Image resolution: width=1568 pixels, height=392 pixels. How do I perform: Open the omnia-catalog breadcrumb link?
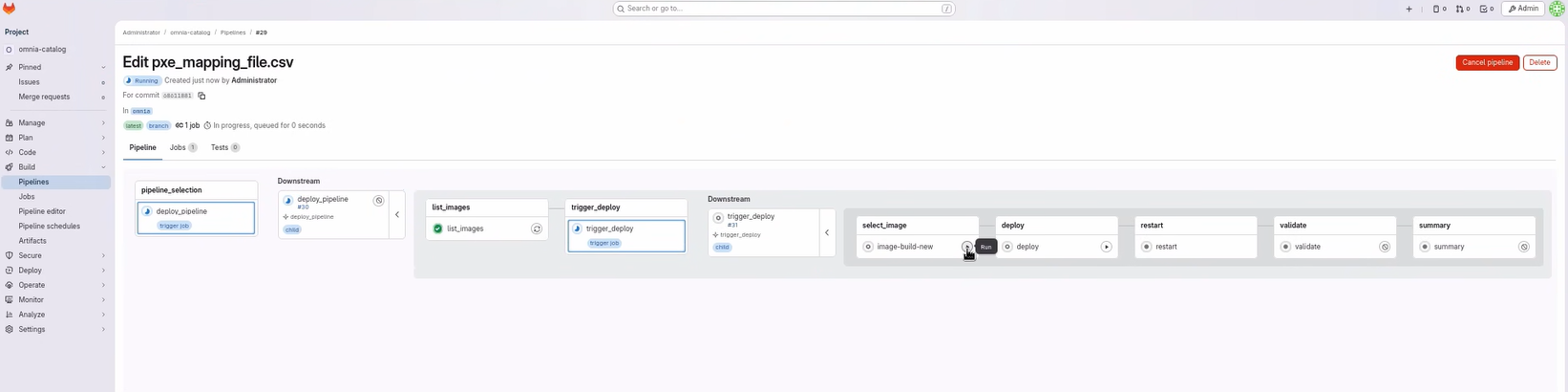(x=190, y=33)
